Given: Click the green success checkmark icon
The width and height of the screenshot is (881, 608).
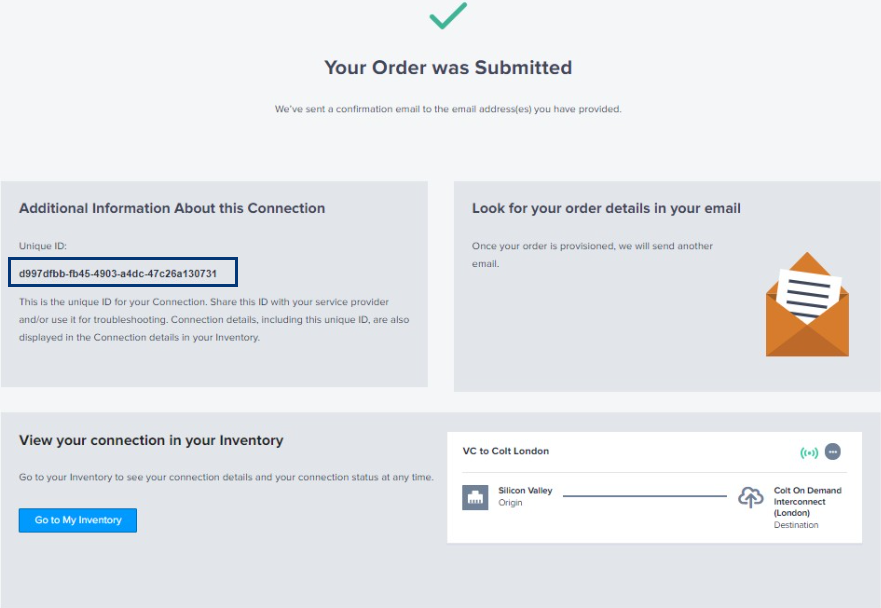Looking at the screenshot, I should [x=448, y=16].
